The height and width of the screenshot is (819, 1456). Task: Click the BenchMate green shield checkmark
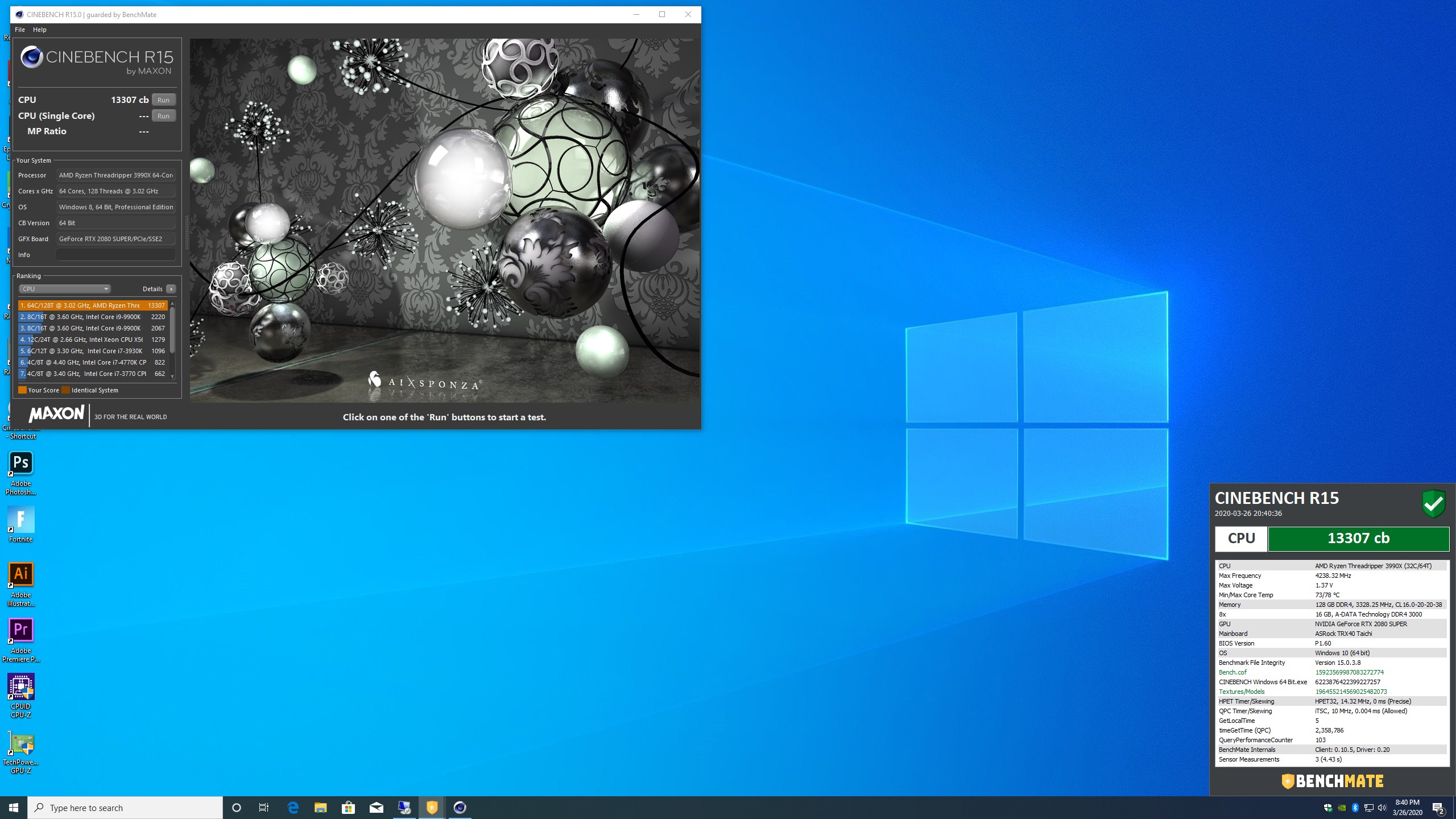click(x=1433, y=504)
